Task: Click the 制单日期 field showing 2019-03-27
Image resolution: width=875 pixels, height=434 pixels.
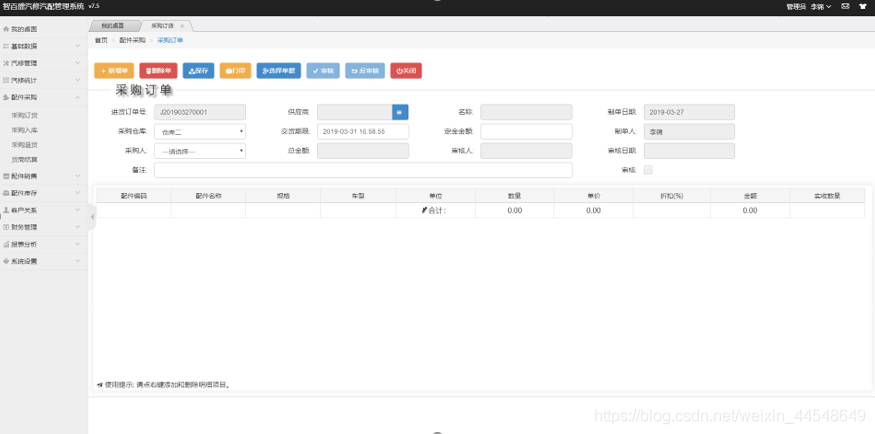Action: (689, 112)
